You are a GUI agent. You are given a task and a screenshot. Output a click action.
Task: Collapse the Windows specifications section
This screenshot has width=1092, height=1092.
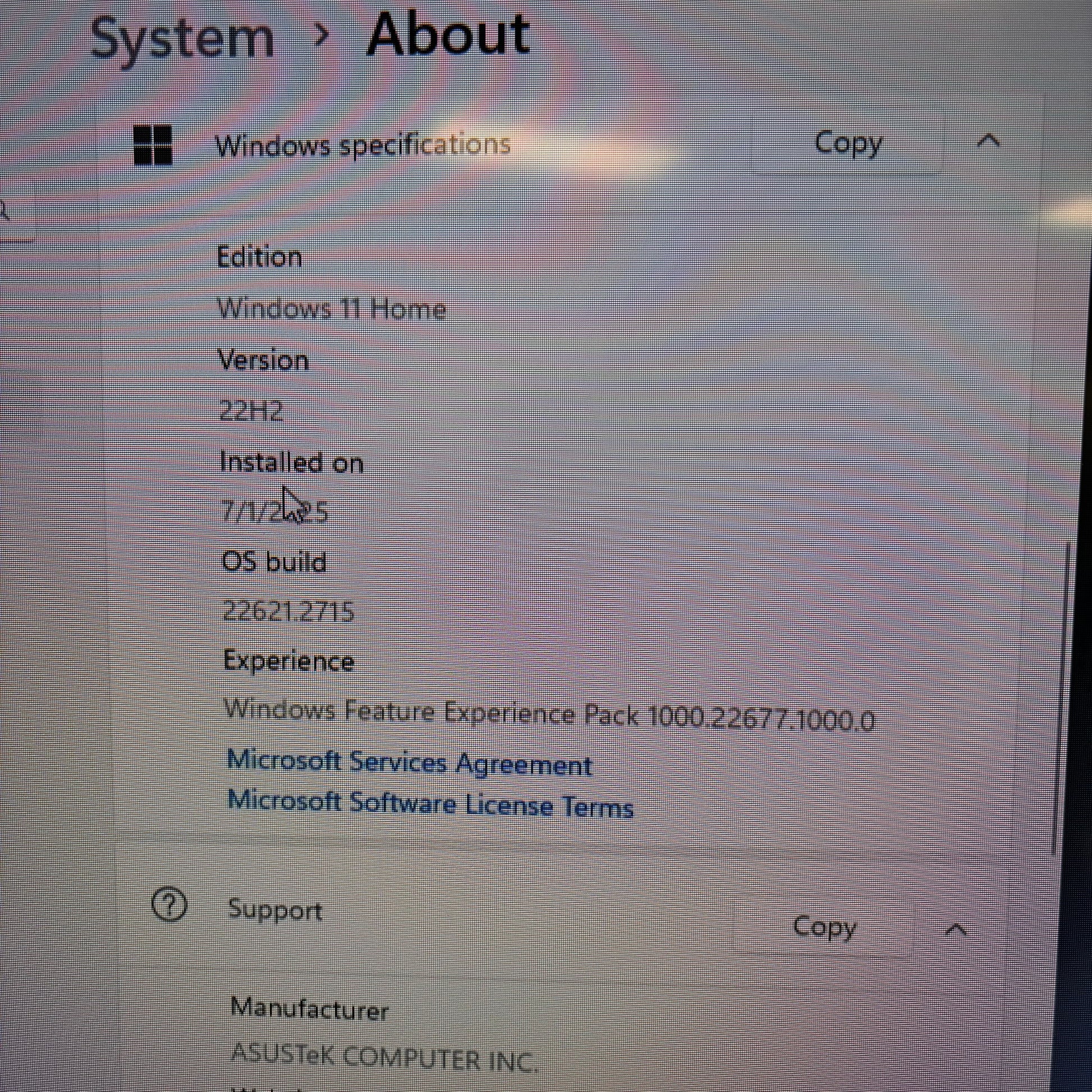(988, 141)
